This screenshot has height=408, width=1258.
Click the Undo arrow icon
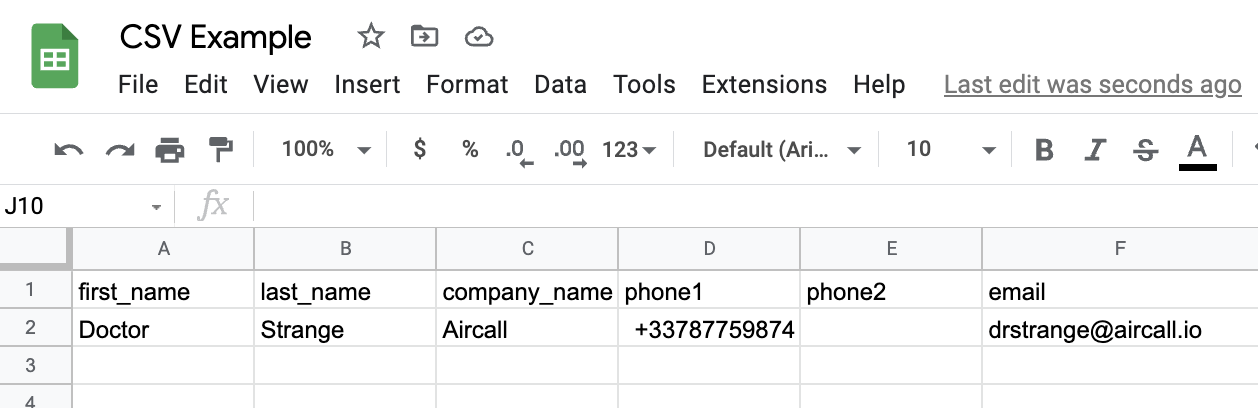point(69,150)
